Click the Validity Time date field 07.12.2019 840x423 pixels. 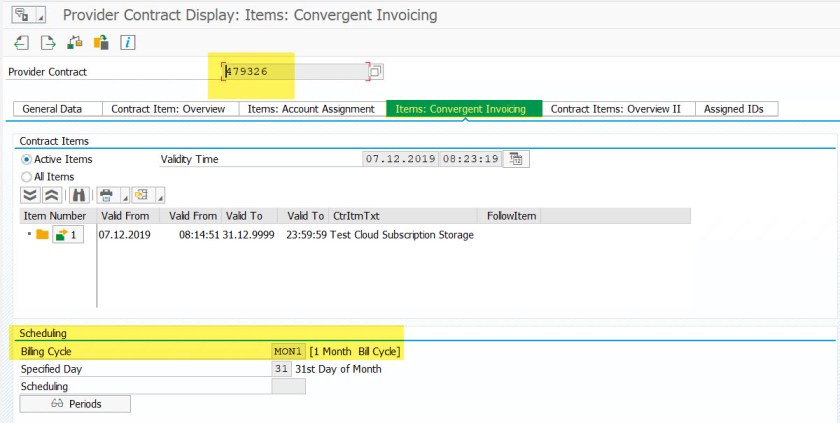tap(400, 159)
